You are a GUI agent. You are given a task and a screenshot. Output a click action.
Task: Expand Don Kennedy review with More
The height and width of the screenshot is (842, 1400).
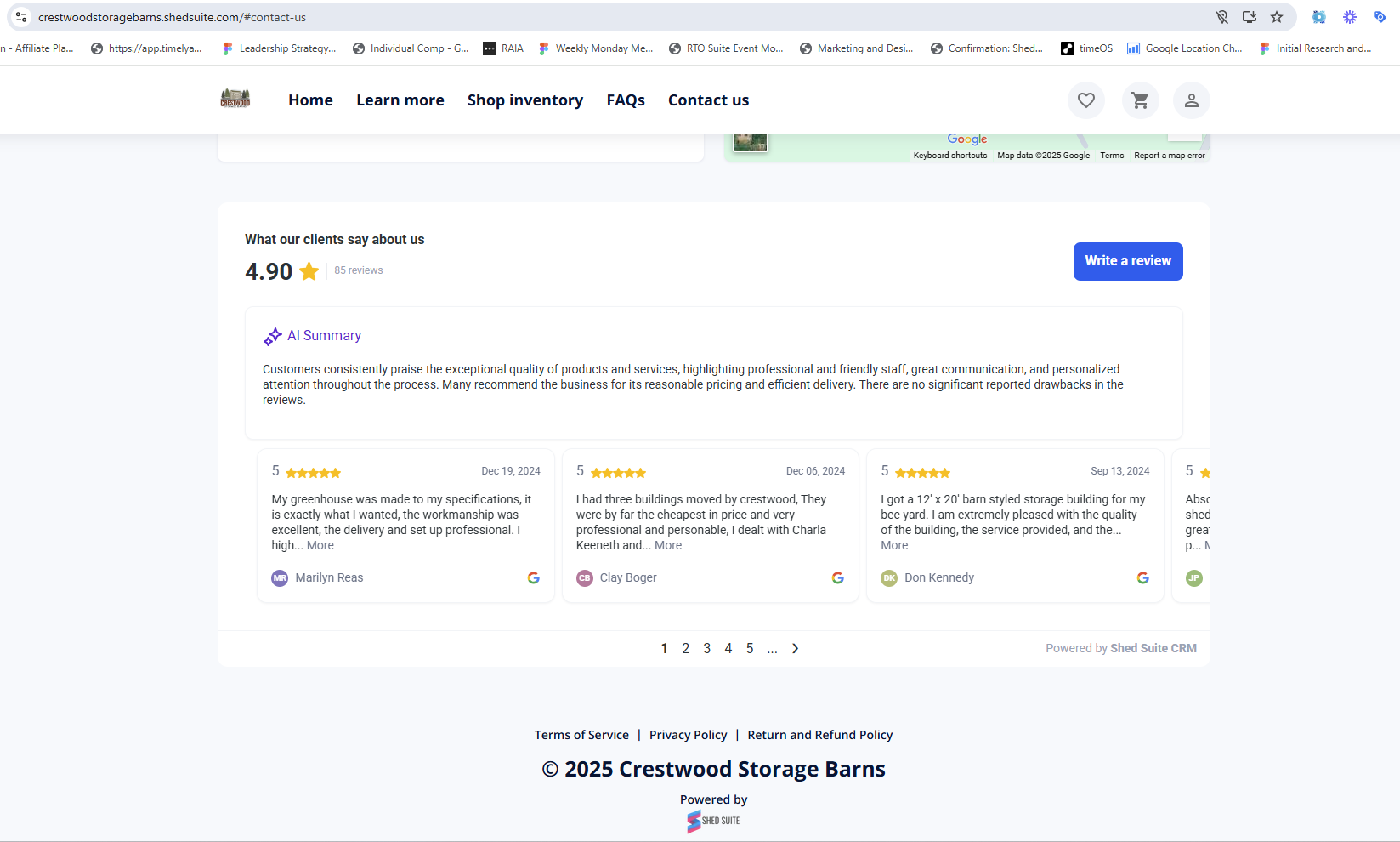click(x=894, y=545)
